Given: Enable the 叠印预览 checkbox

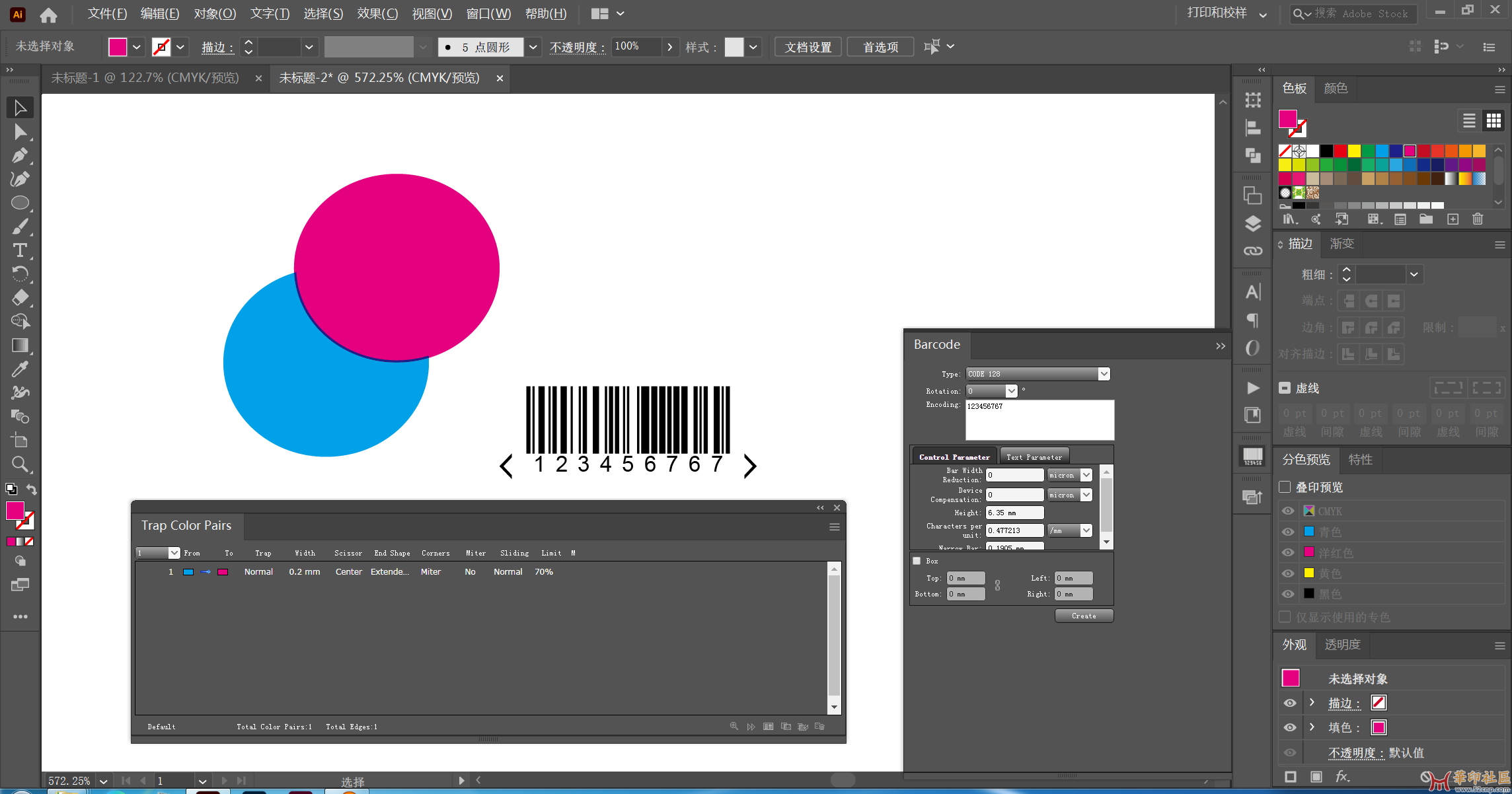Looking at the screenshot, I should pyautogui.click(x=1285, y=487).
